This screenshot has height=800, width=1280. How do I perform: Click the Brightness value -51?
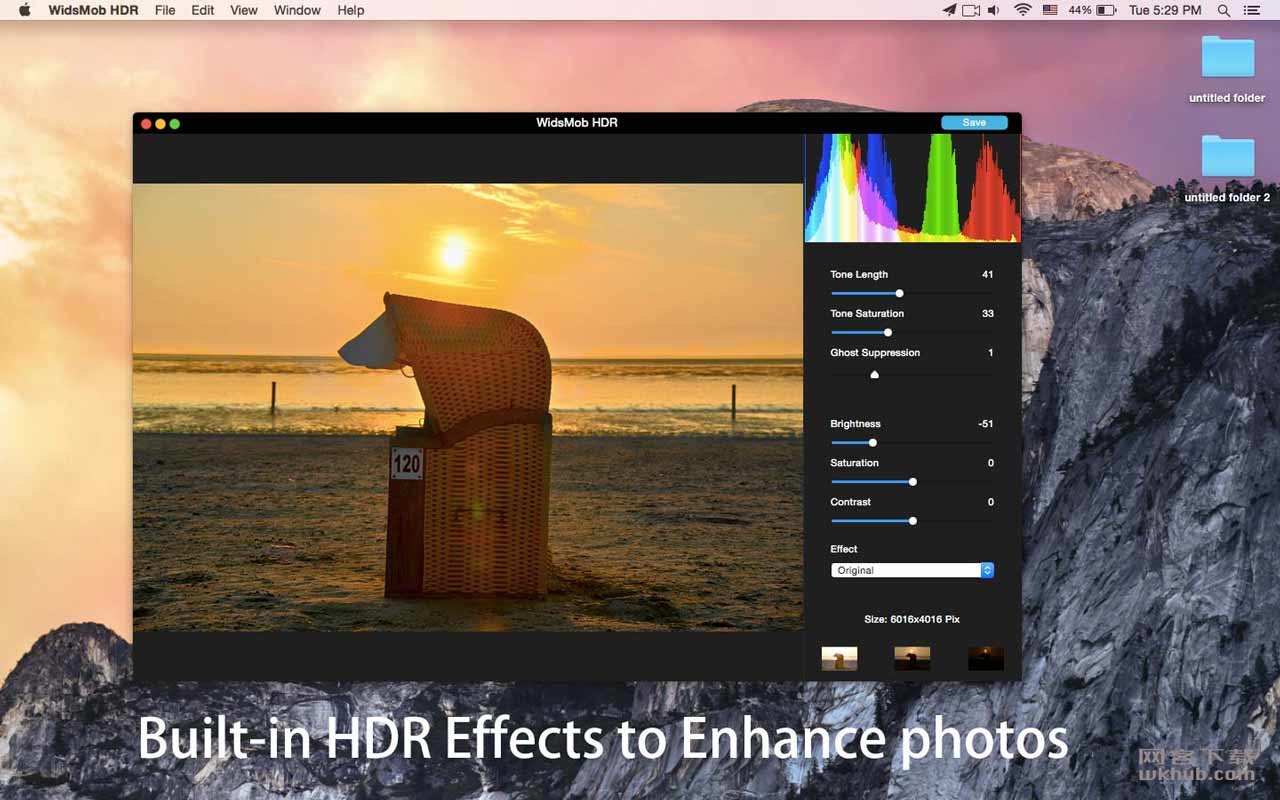point(985,424)
